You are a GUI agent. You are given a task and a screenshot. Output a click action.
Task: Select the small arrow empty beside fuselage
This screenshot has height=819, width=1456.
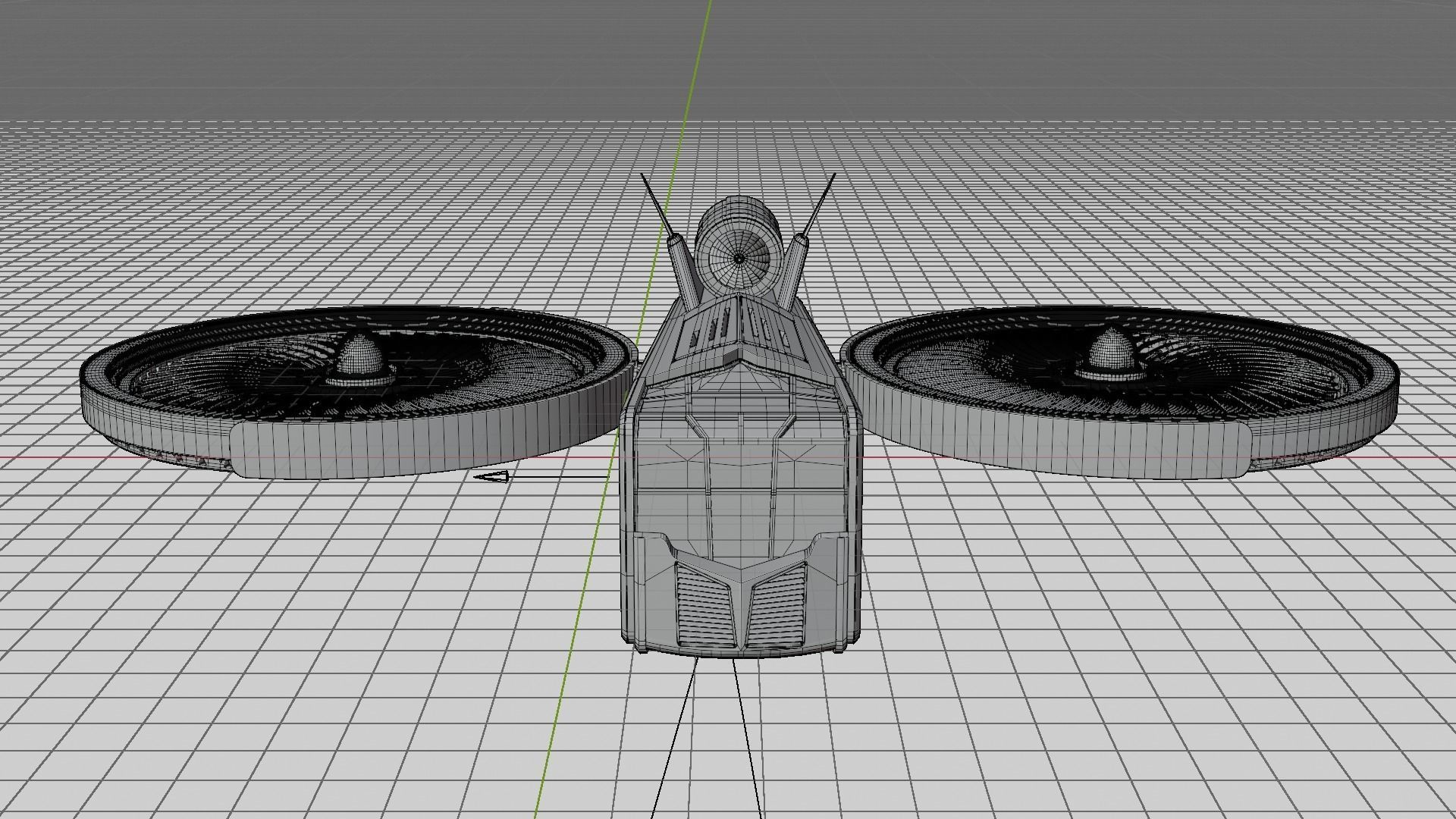[540, 477]
